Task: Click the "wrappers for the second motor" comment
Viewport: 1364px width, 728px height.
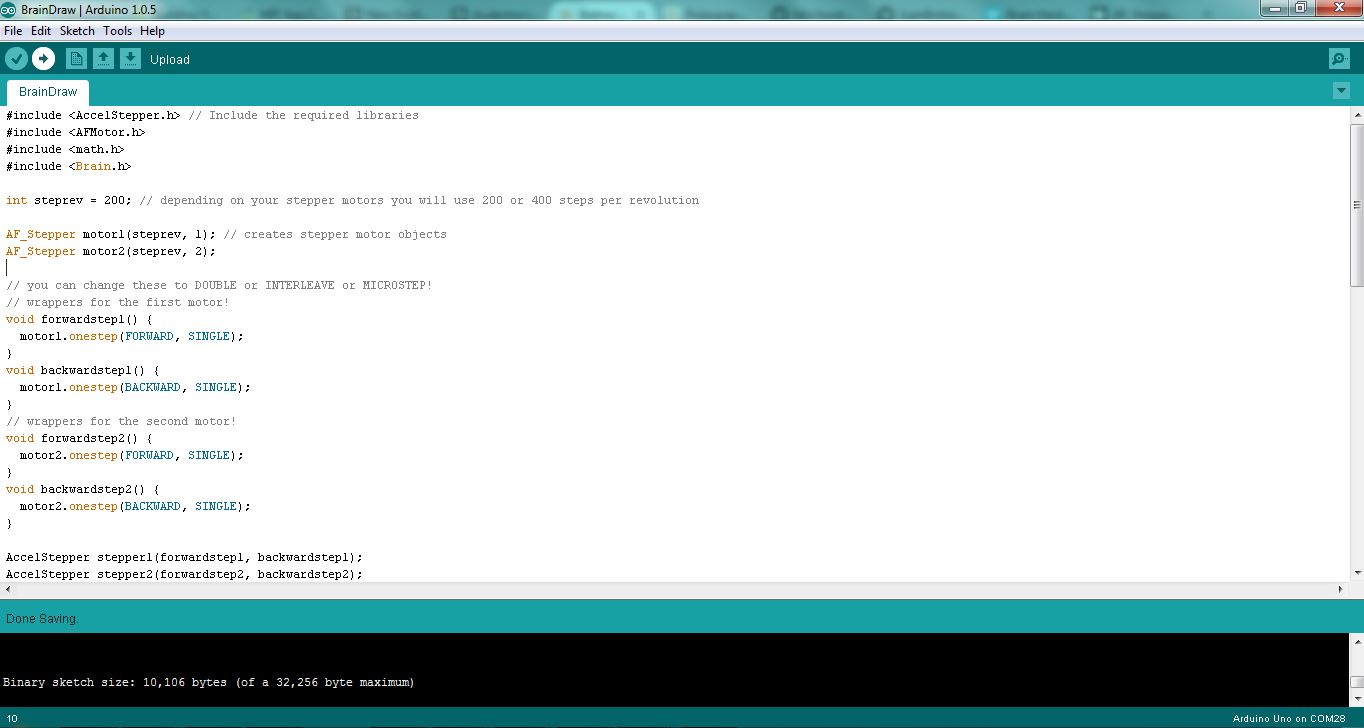Action: click(x=121, y=421)
